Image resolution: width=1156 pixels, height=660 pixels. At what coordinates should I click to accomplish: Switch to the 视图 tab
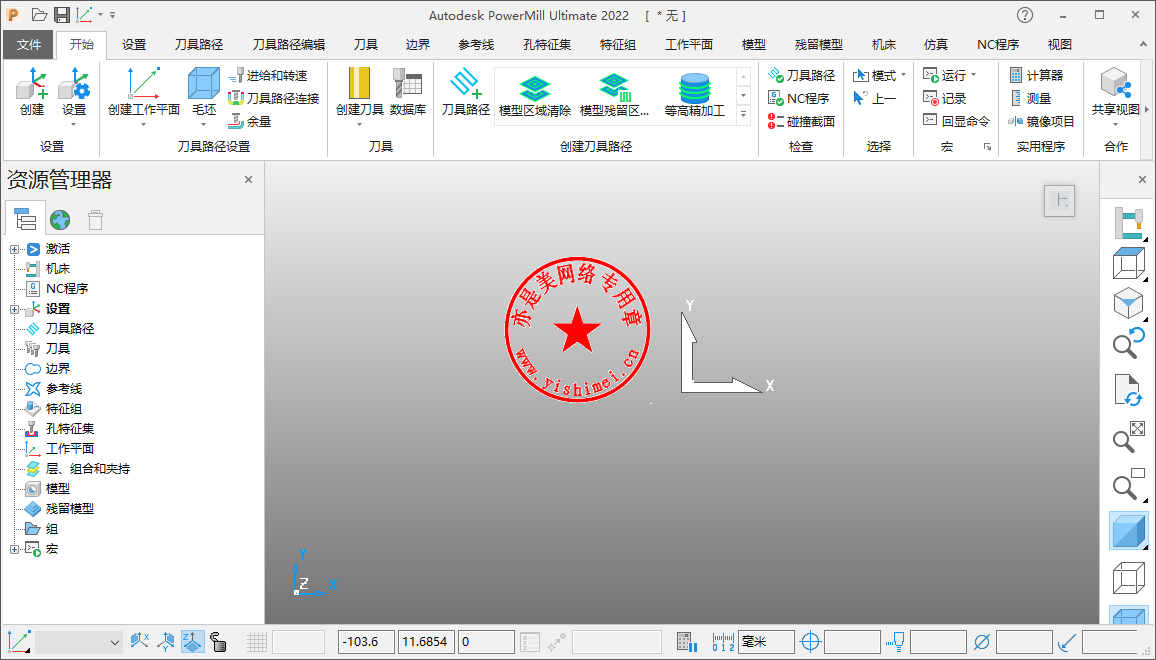tap(1059, 44)
